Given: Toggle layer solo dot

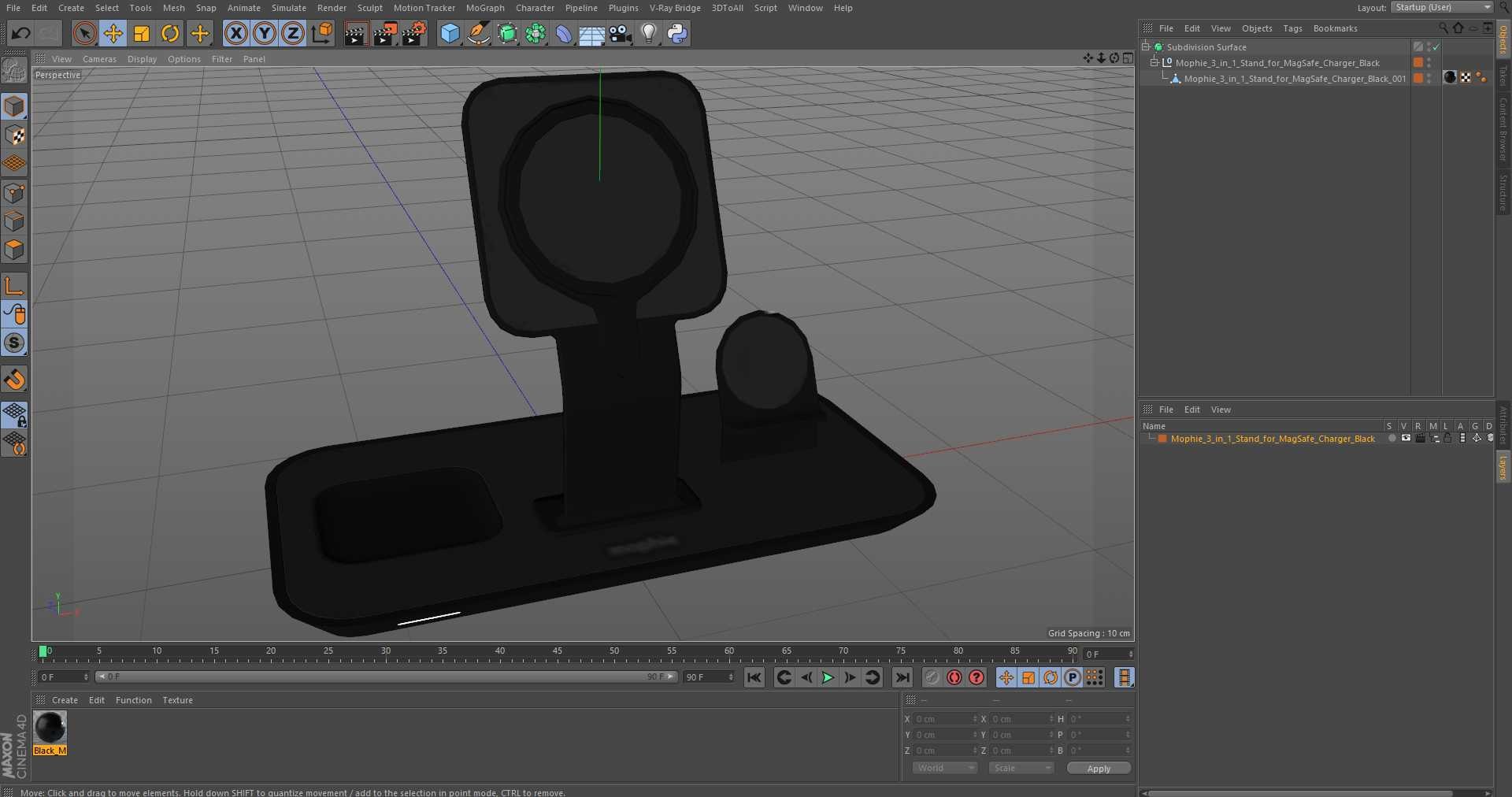Looking at the screenshot, I should pyautogui.click(x=1392, y=439).
